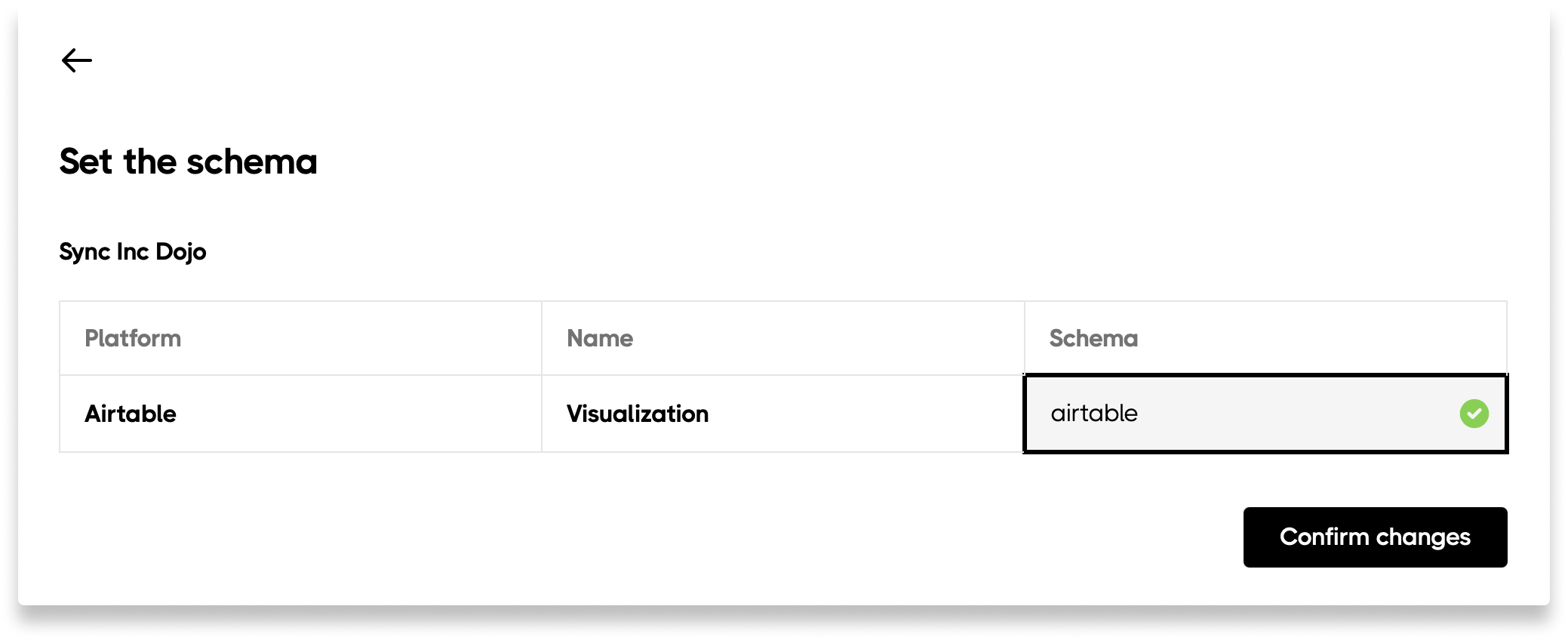Select the Airtable platform cell
Screen dimensions: 1568x640
point(300,414)
